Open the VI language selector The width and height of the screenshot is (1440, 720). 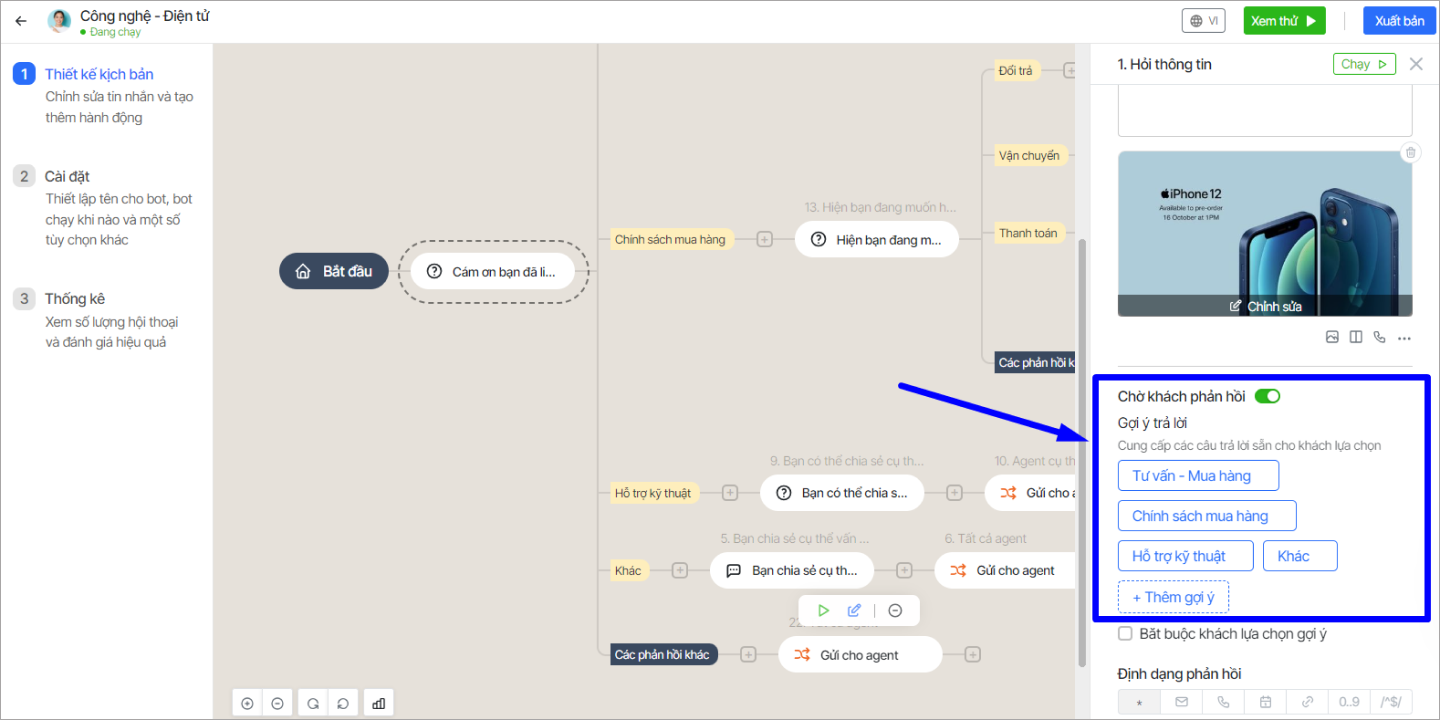pyautogui.click(x=1204, y=21)
